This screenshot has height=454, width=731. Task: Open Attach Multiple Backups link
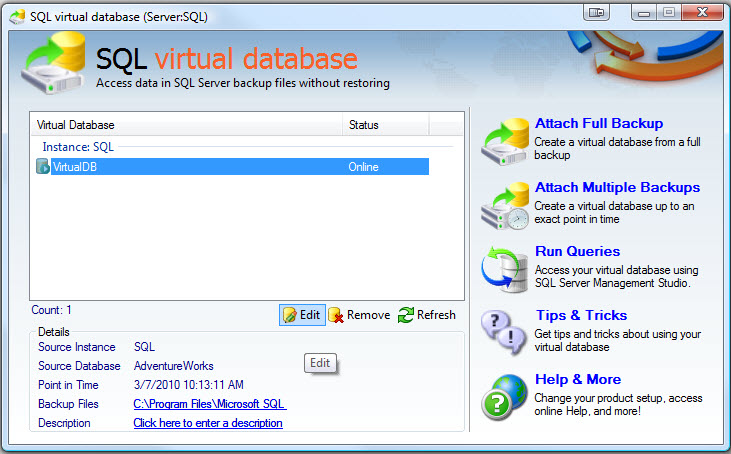coord(618,187)
